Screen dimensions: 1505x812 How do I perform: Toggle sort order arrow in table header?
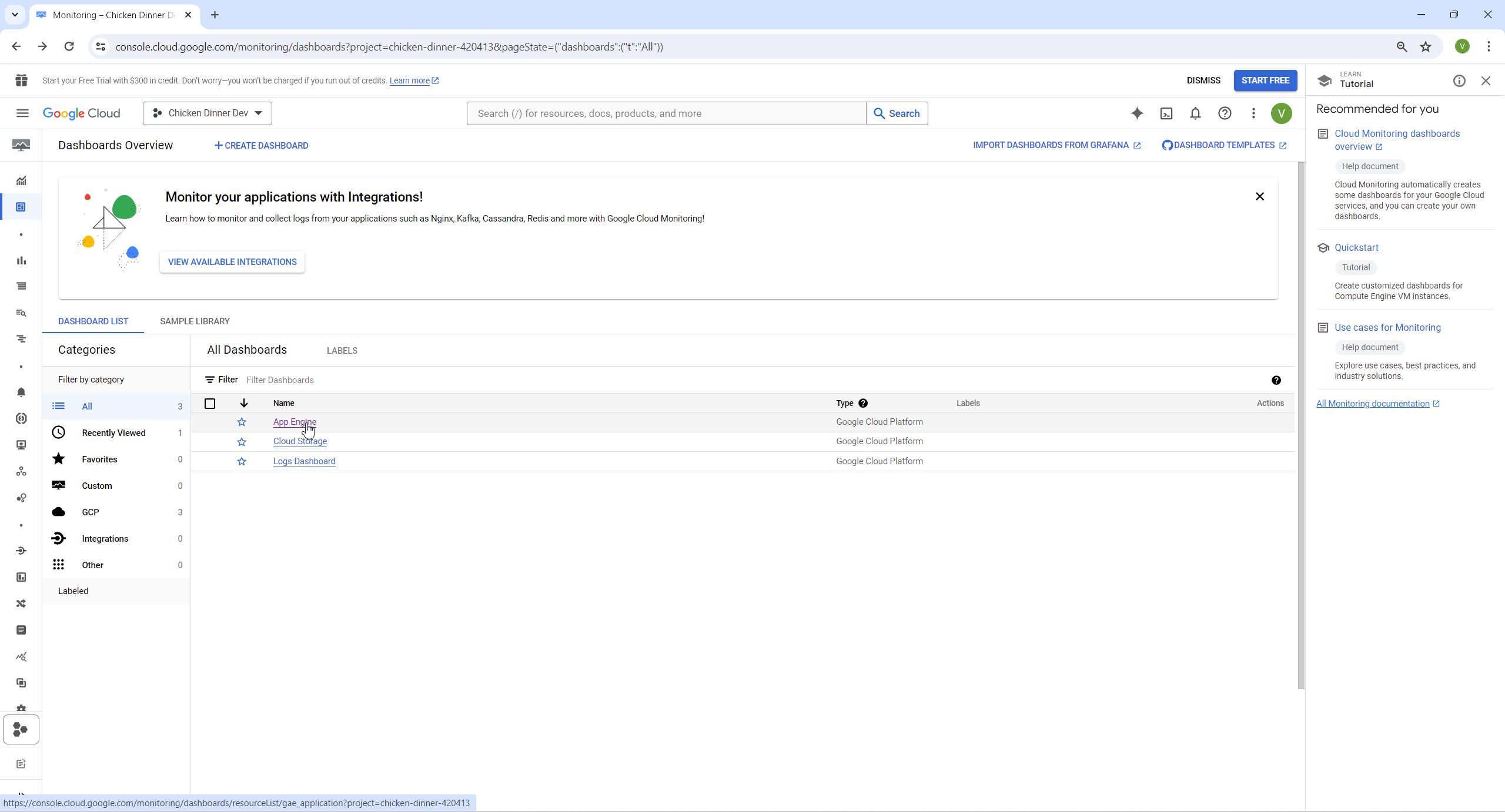tap(244, 403)
